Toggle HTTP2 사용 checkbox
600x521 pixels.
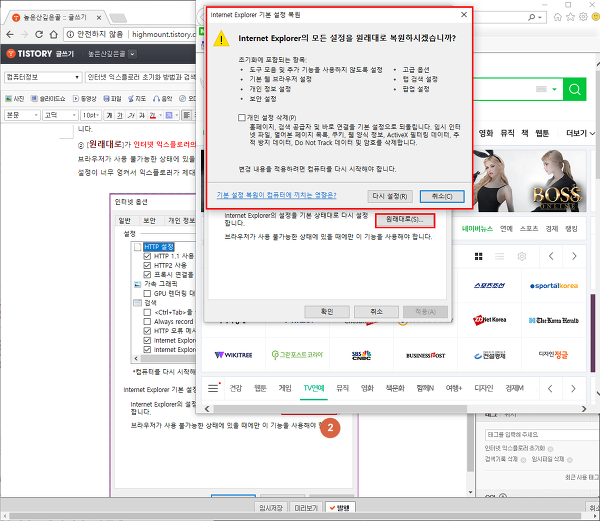(x=147, y=265)
